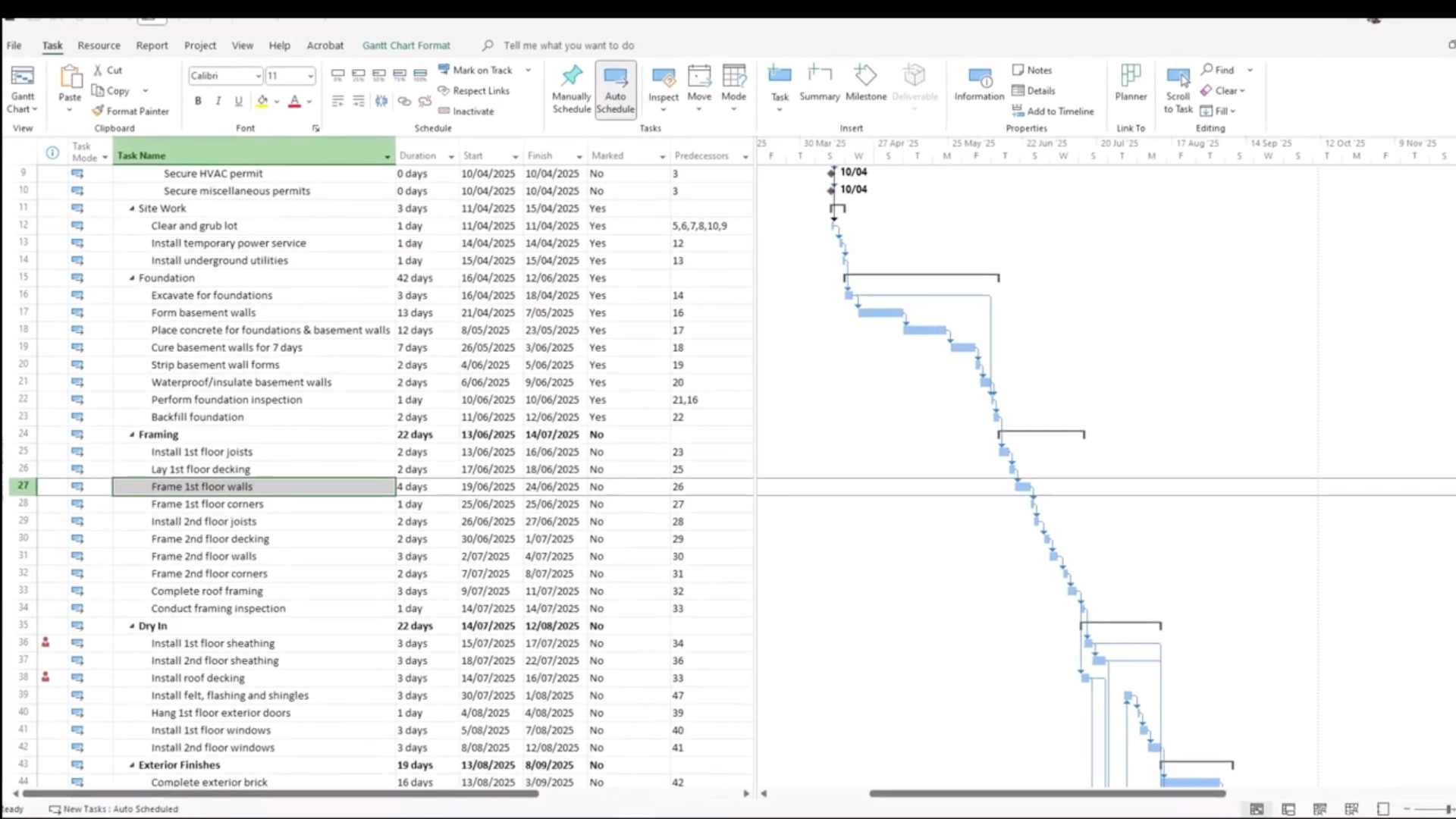Click the Auto Schedule button
The width and height of the screenshot is (1456, 819).
tap(615, 89)
